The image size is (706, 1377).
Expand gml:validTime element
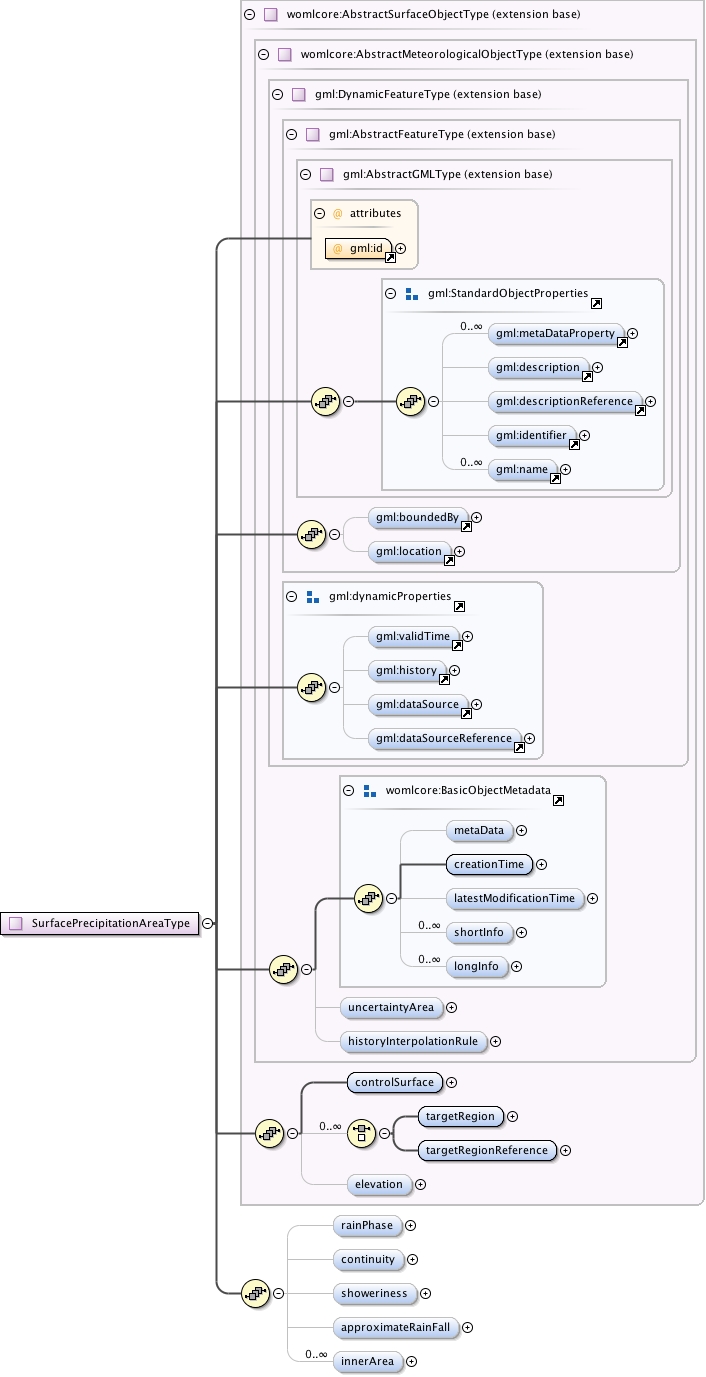click(x=468, y=636)
